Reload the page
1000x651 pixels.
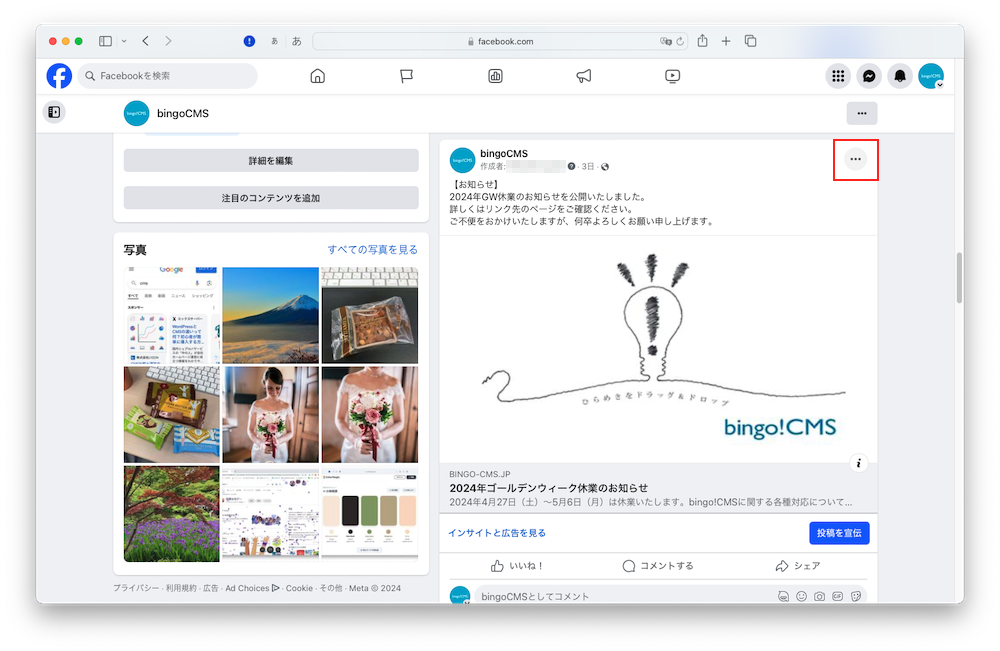click(x=680, y=41)
